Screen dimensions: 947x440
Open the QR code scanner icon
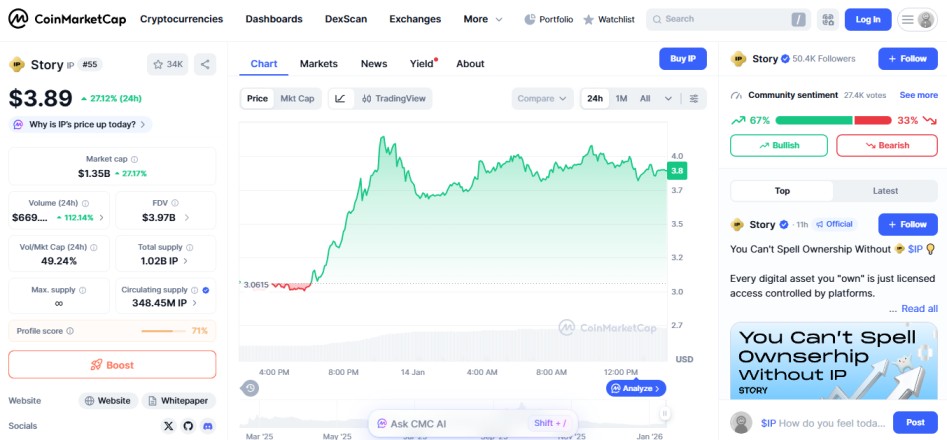pos(827,19)
